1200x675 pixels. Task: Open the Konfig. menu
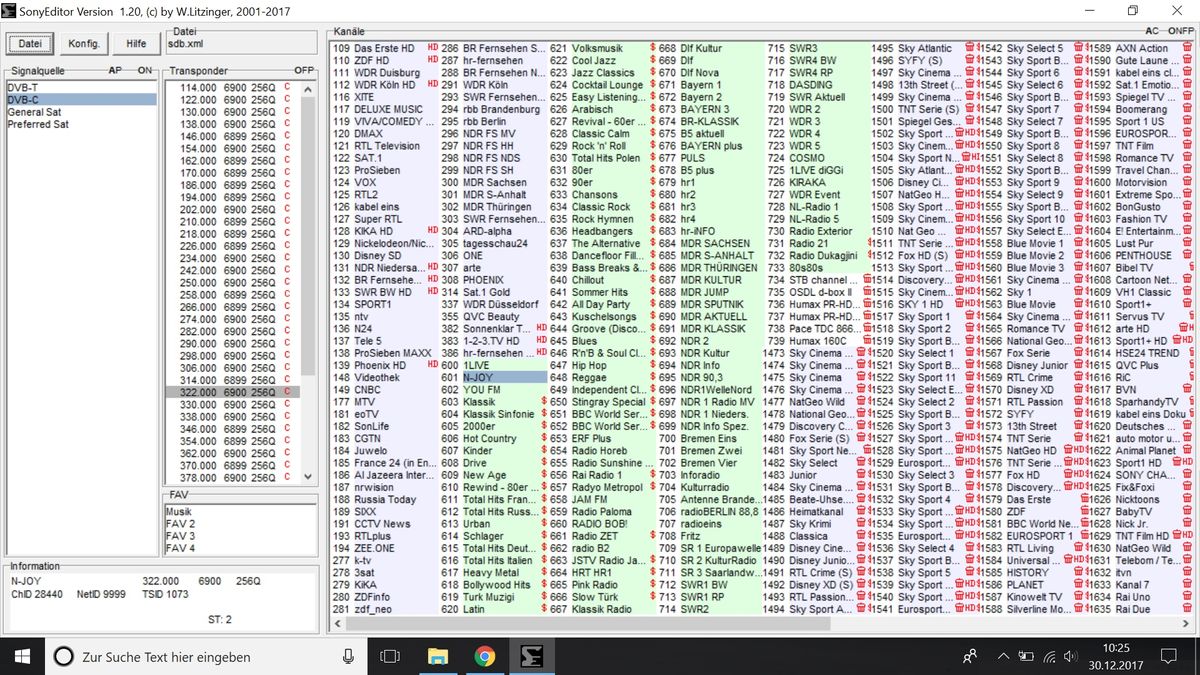84,44
